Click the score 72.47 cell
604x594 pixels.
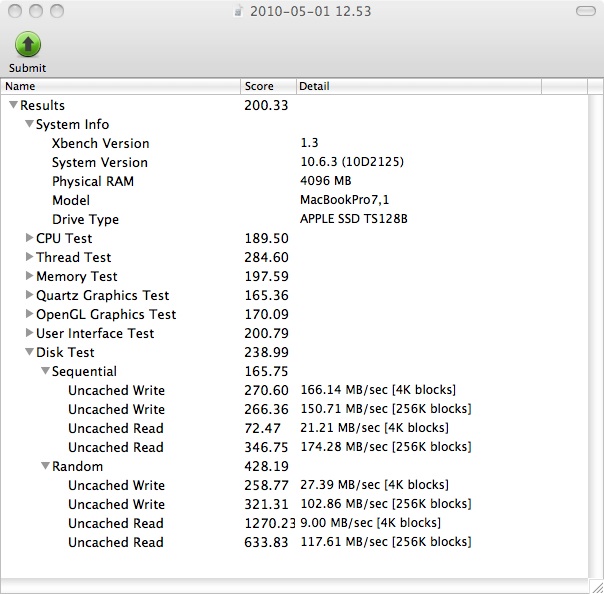pos(262,428)
